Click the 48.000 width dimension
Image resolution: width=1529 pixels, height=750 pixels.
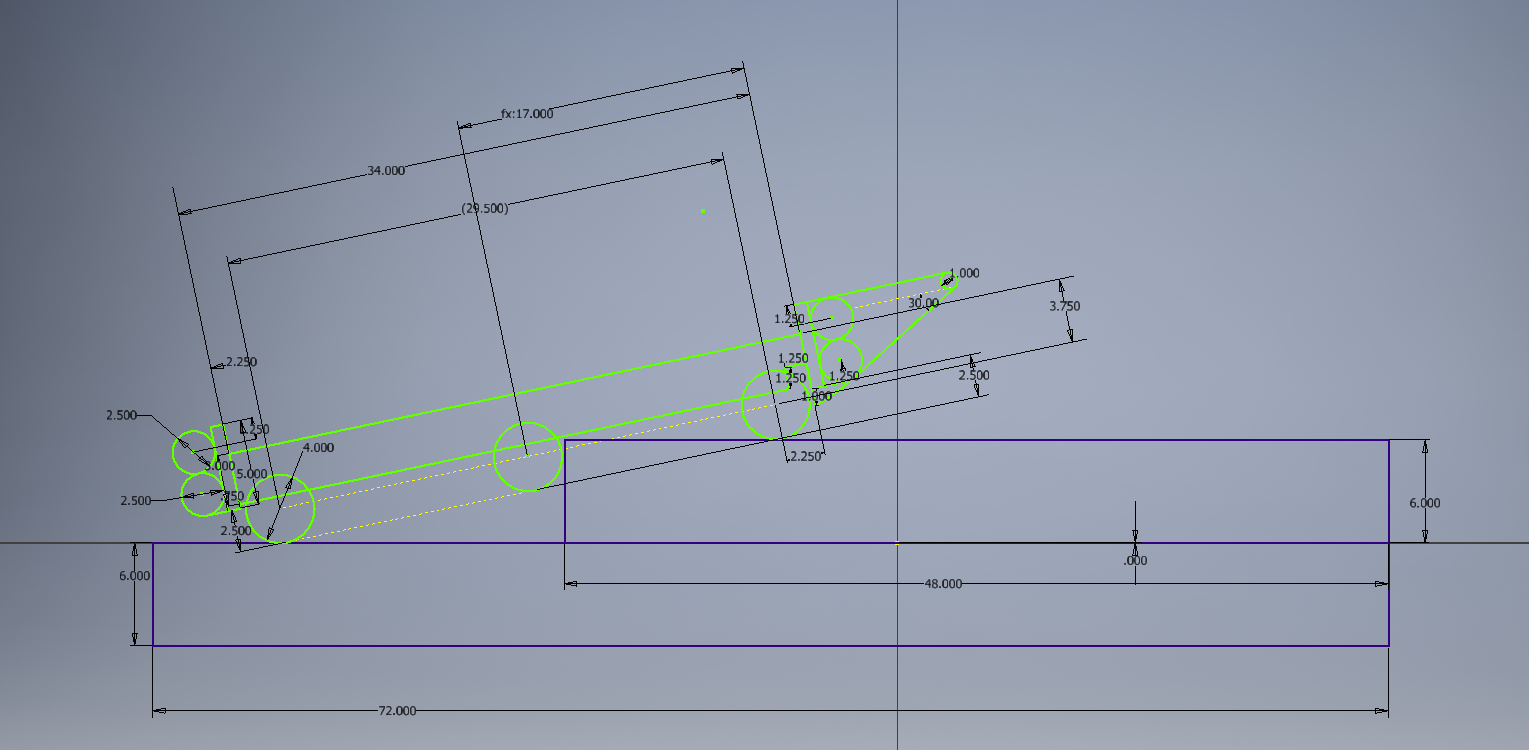tap(943, 583)
